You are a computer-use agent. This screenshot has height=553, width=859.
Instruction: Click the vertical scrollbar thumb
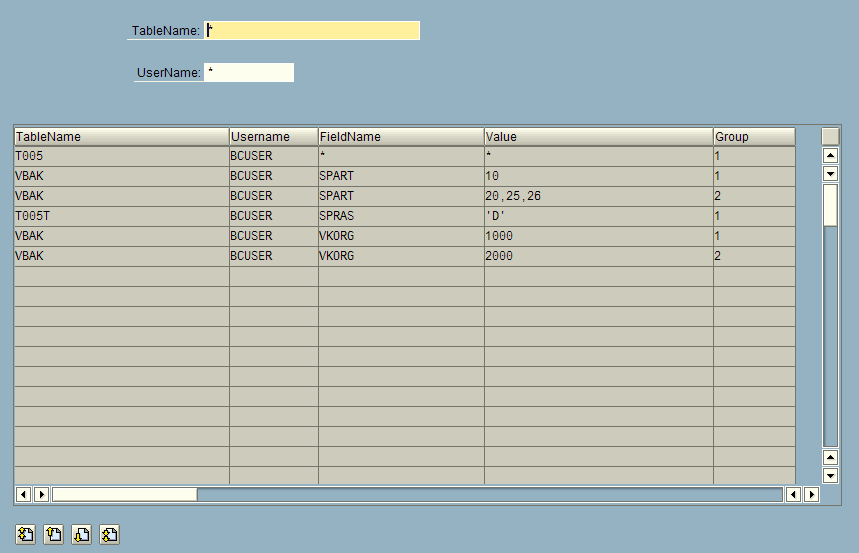[831, 205]
